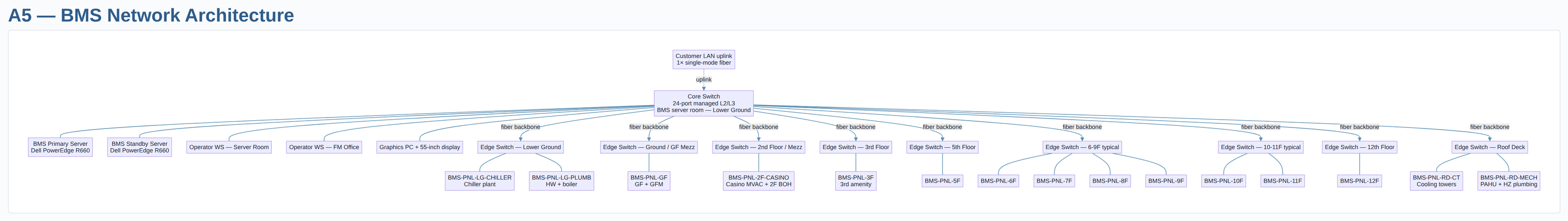The image size is (1568, 221).
Task: Select the BMS-PNL-5F panel node
Action: 942,181
